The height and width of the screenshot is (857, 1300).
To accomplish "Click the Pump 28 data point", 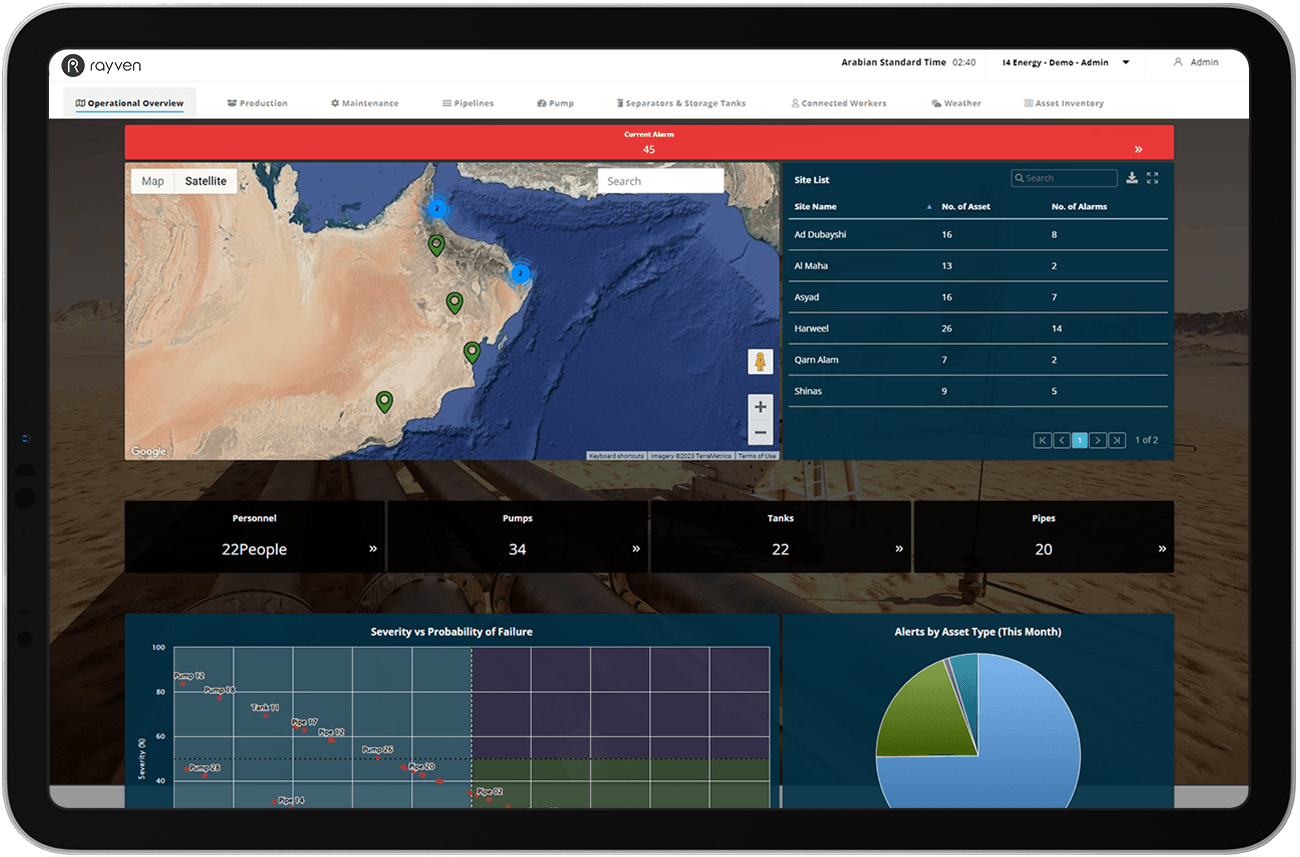I will click(205, 775).
